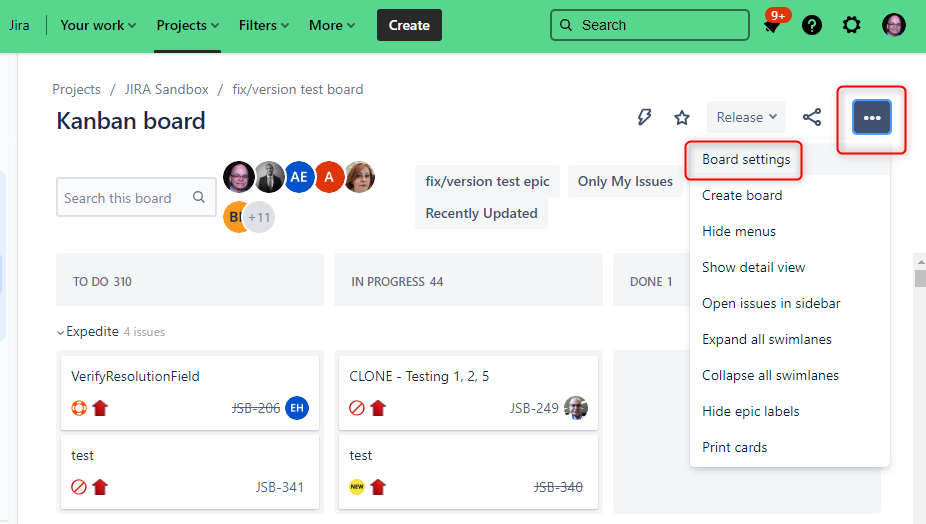Filter by the AE assignee avatar
Viewport: 926px width, 524px height.
coord(299,177)
